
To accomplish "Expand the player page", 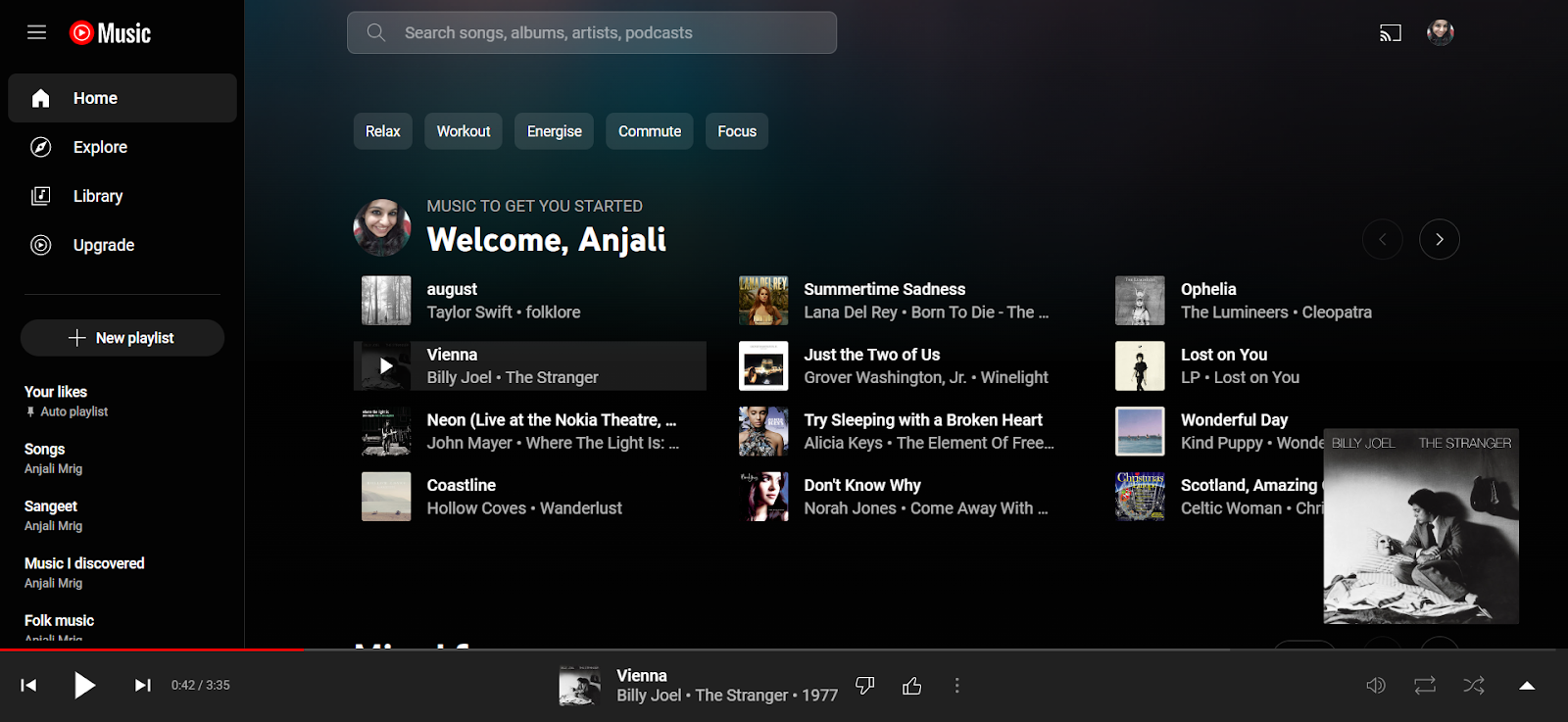I will coord(1527,685).
